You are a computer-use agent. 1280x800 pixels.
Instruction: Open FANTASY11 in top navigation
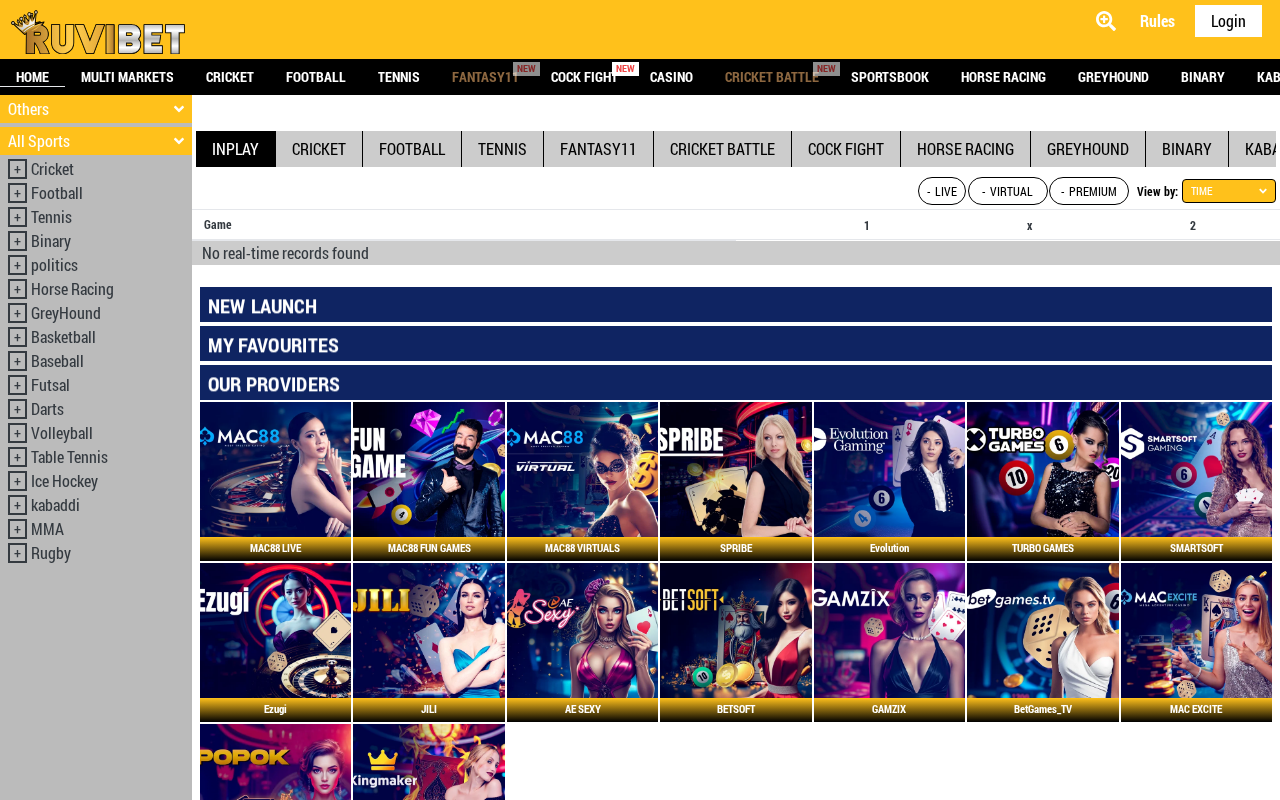[485, 77]
